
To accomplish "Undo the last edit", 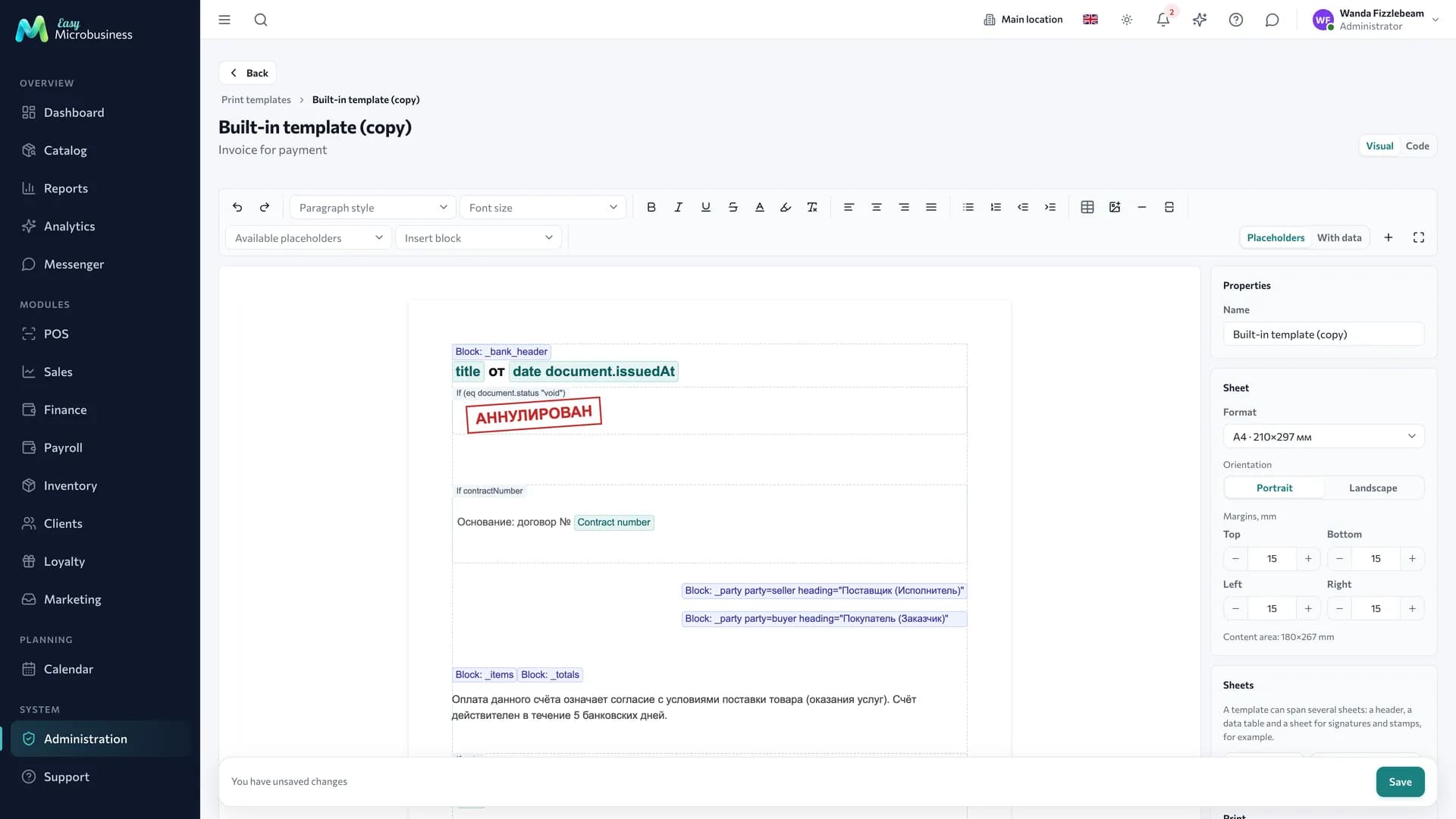I will click(x=237, y=207).
